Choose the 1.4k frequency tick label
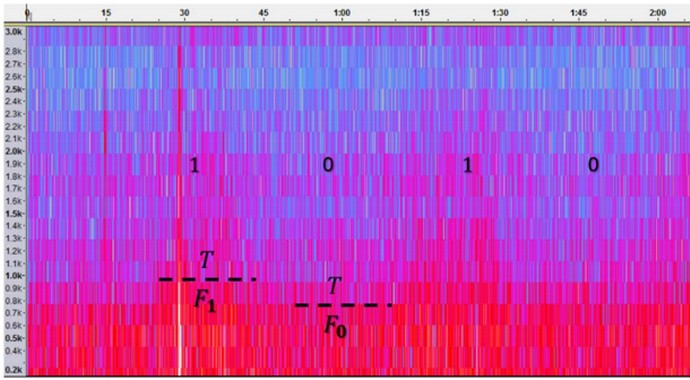 click(13, 226)
